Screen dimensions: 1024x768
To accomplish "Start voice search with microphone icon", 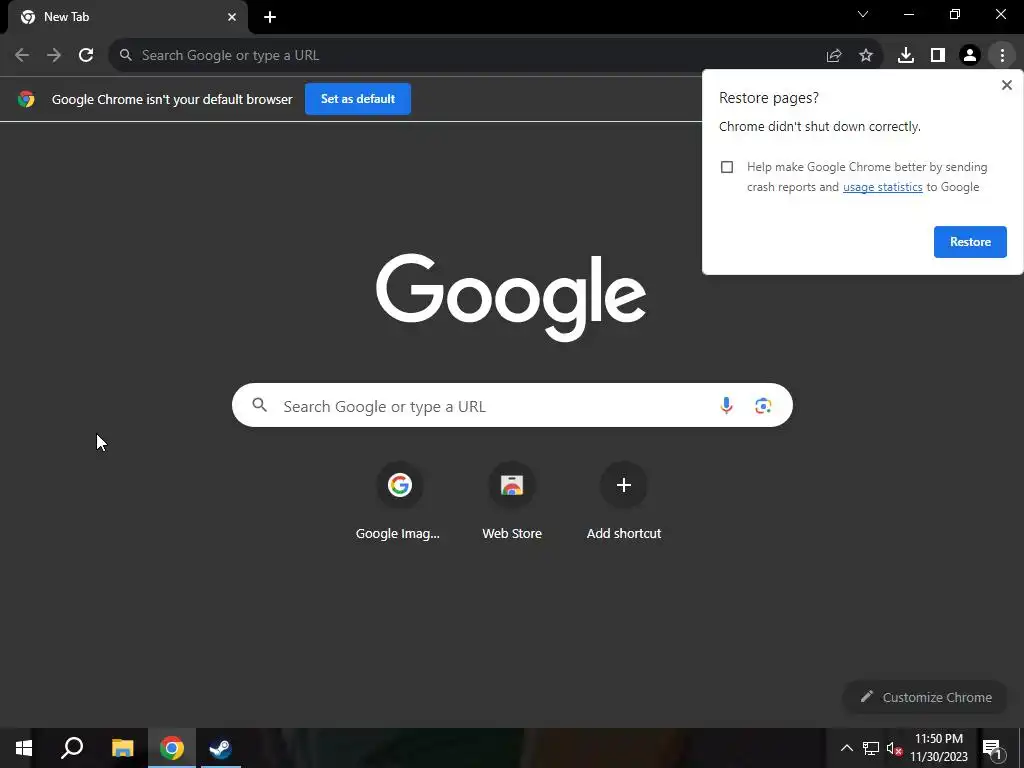I will click(726, 406).
